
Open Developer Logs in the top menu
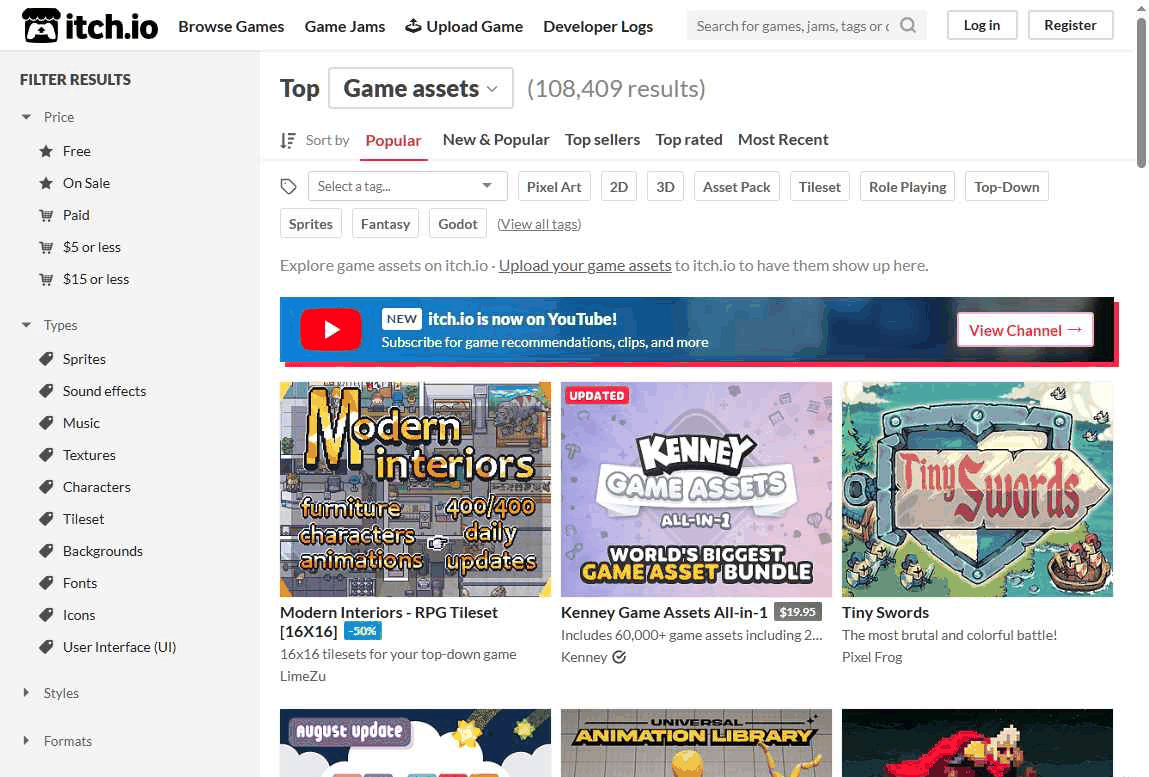(x=598, y=26)
